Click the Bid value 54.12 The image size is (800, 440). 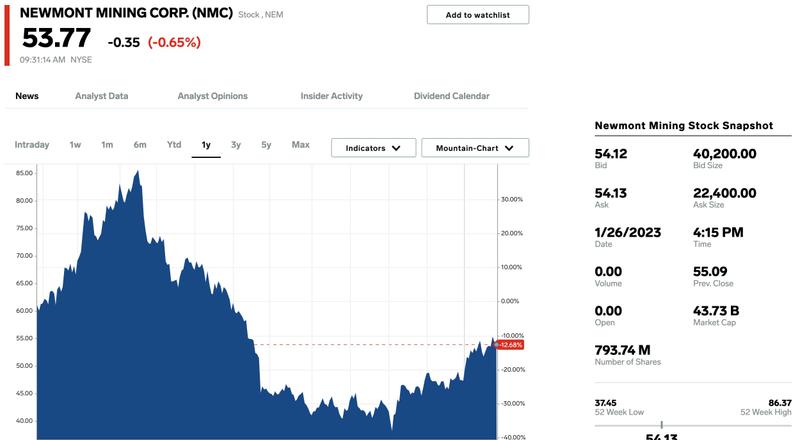[611, 154]
